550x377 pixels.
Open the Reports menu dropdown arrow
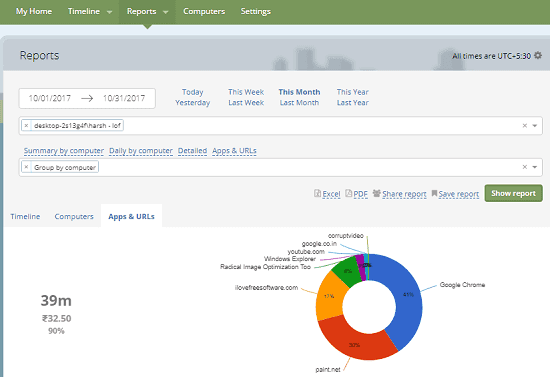tap(166, 12)
